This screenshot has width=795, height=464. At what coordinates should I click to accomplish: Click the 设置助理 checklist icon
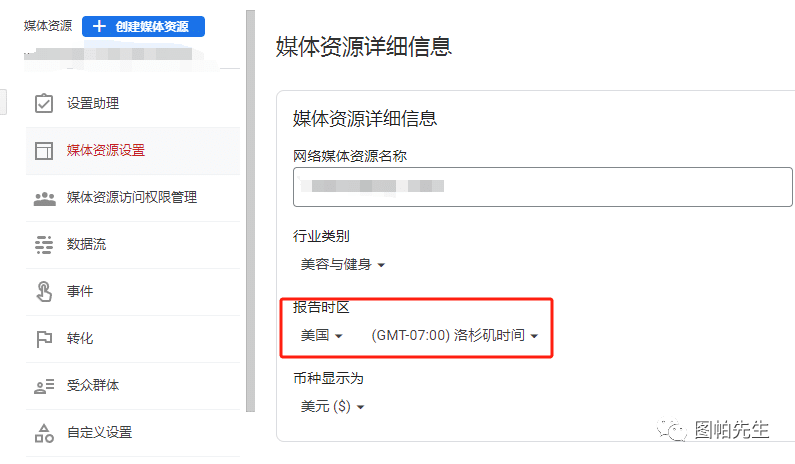[x=44, y=103]
